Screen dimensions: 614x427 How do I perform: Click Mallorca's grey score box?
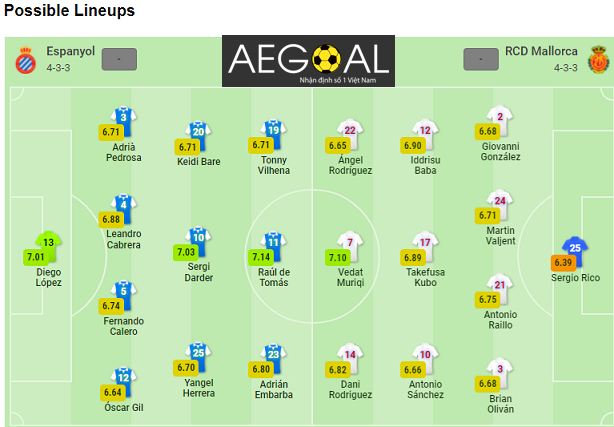pos(481,60)
